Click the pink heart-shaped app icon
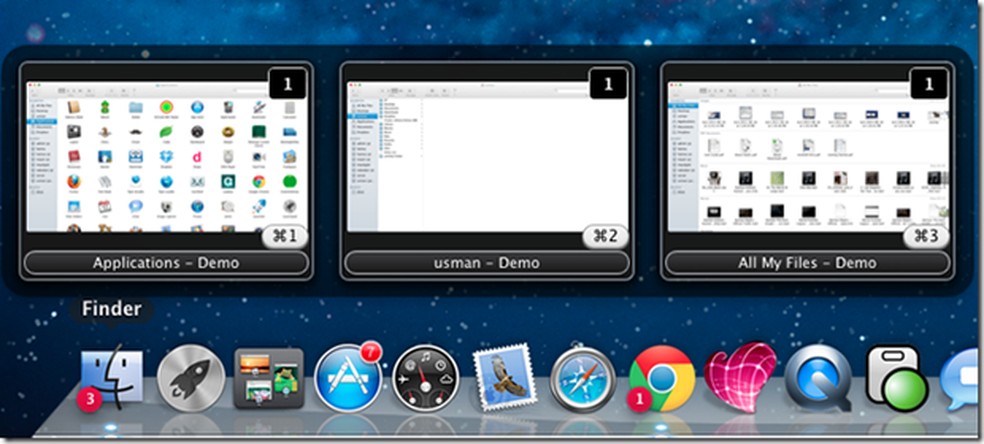 740,378
